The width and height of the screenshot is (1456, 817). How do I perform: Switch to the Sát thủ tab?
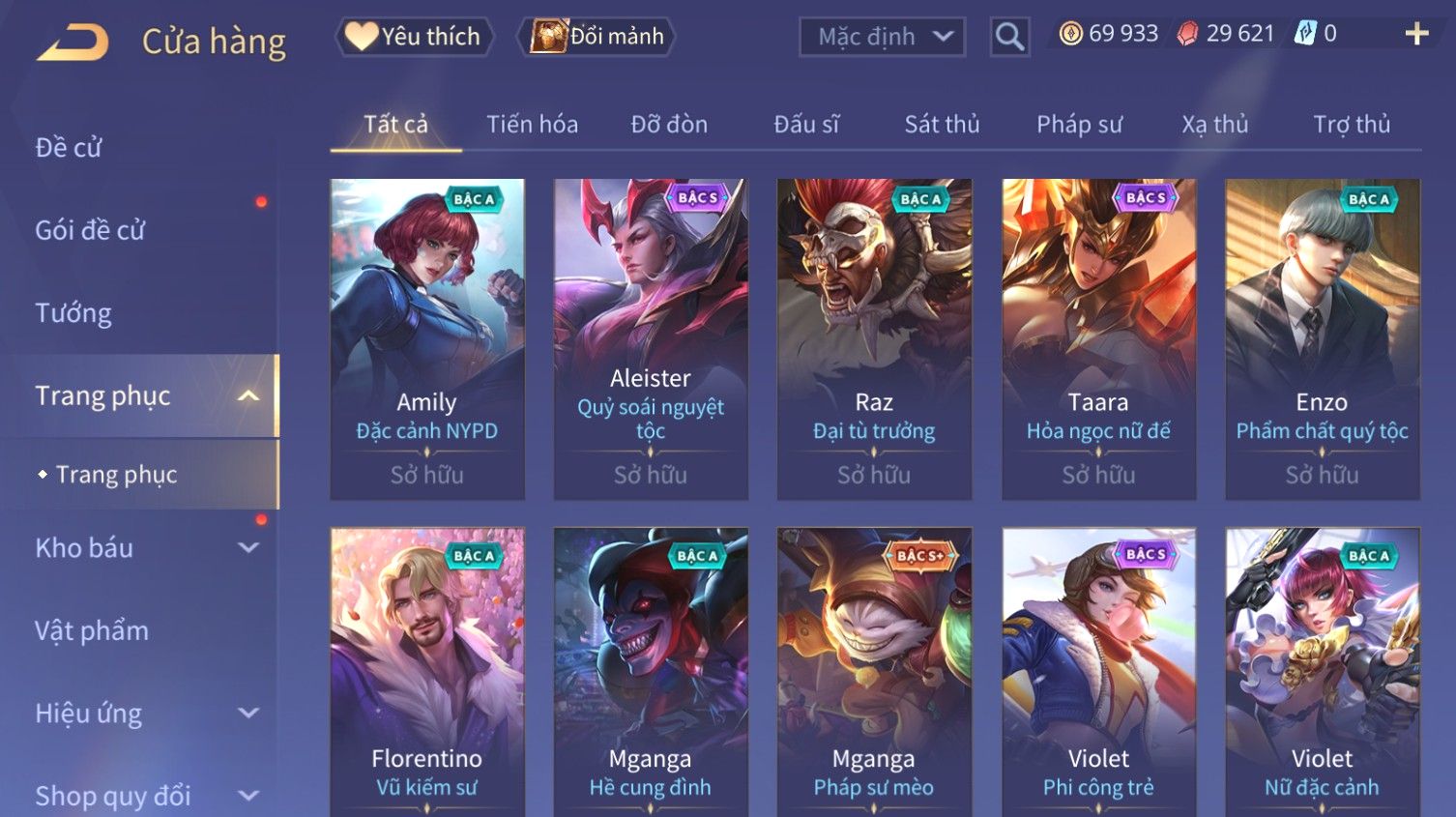[942, 125]
